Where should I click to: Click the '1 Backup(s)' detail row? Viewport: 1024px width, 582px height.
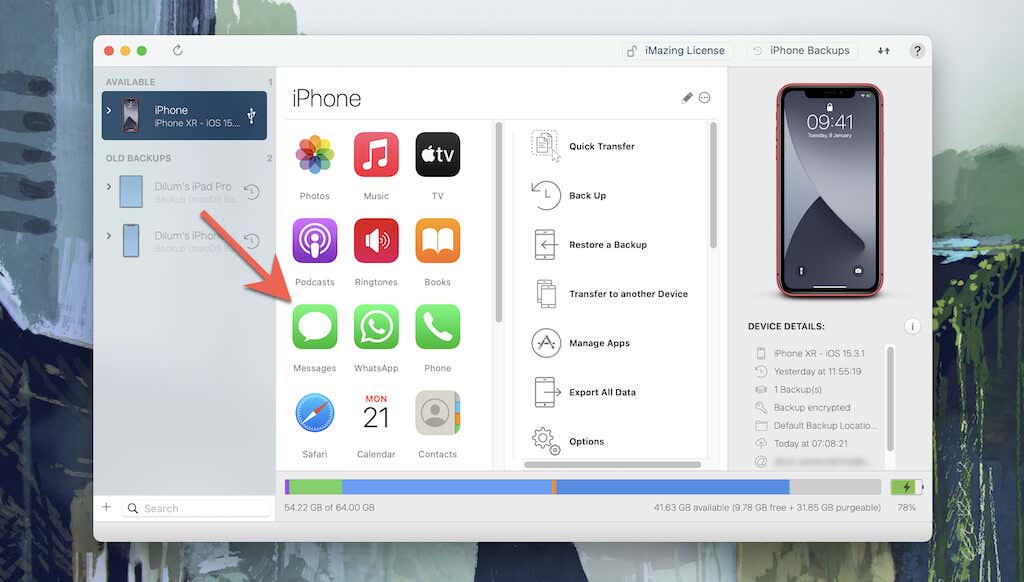797,389
